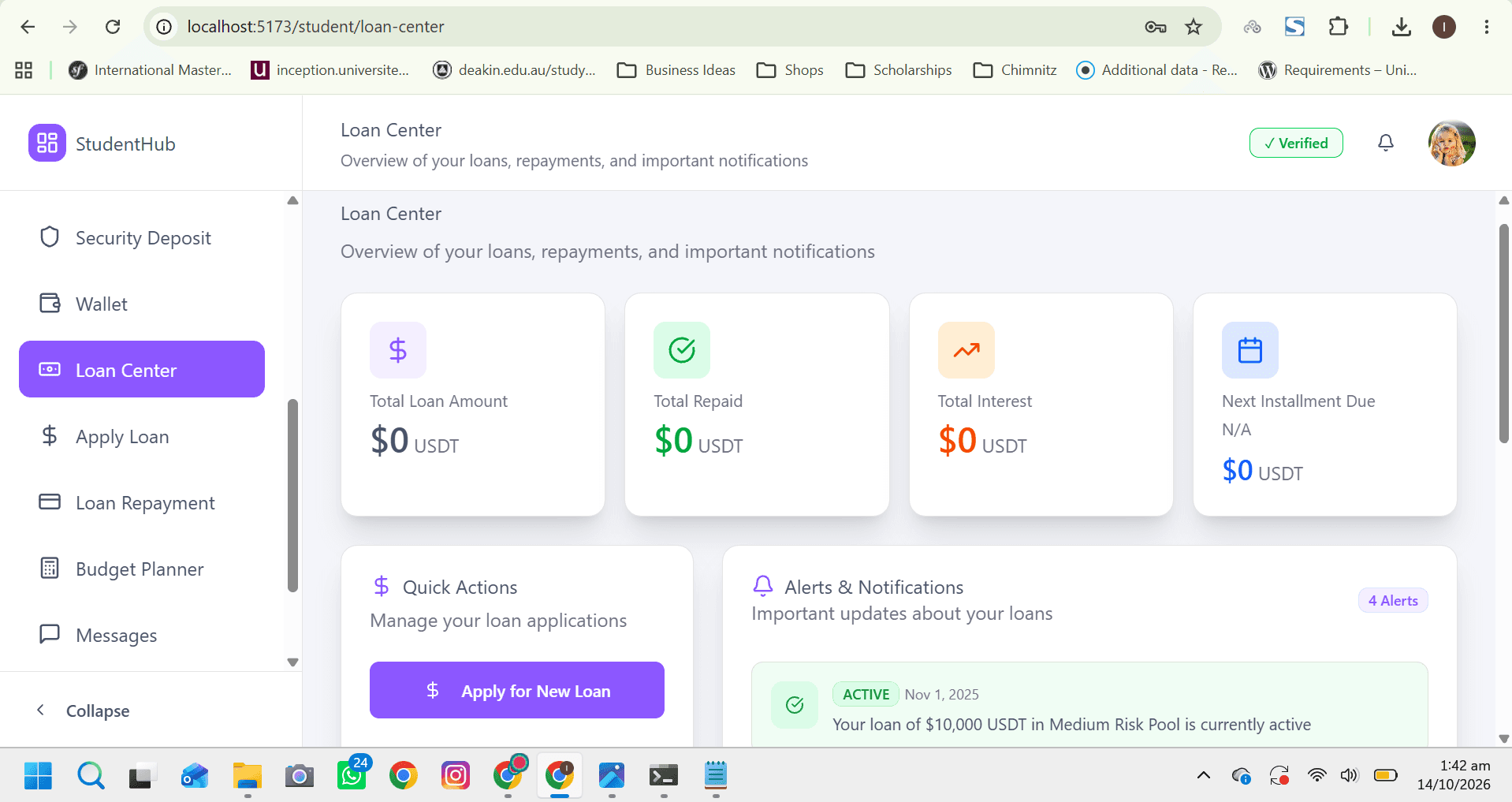Click the Verified status badge

tap(1296, 143)
